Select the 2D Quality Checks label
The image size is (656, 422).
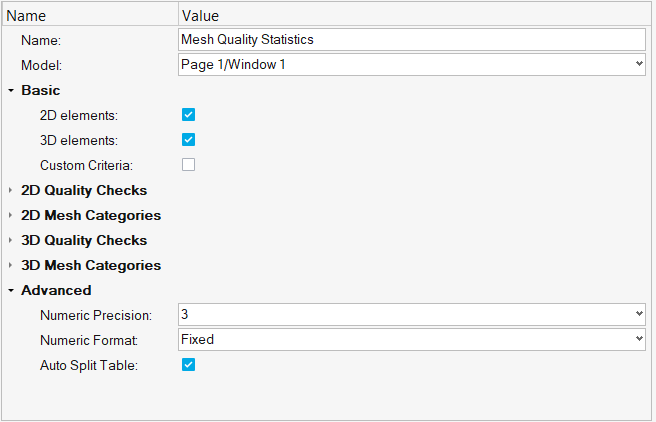[84, 190]
